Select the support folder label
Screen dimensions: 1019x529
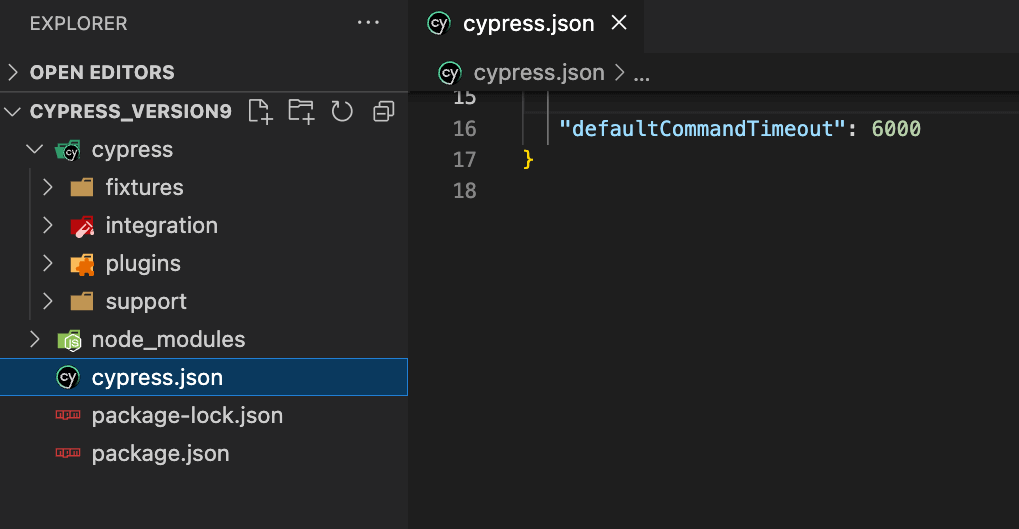(x=146, y=302)
